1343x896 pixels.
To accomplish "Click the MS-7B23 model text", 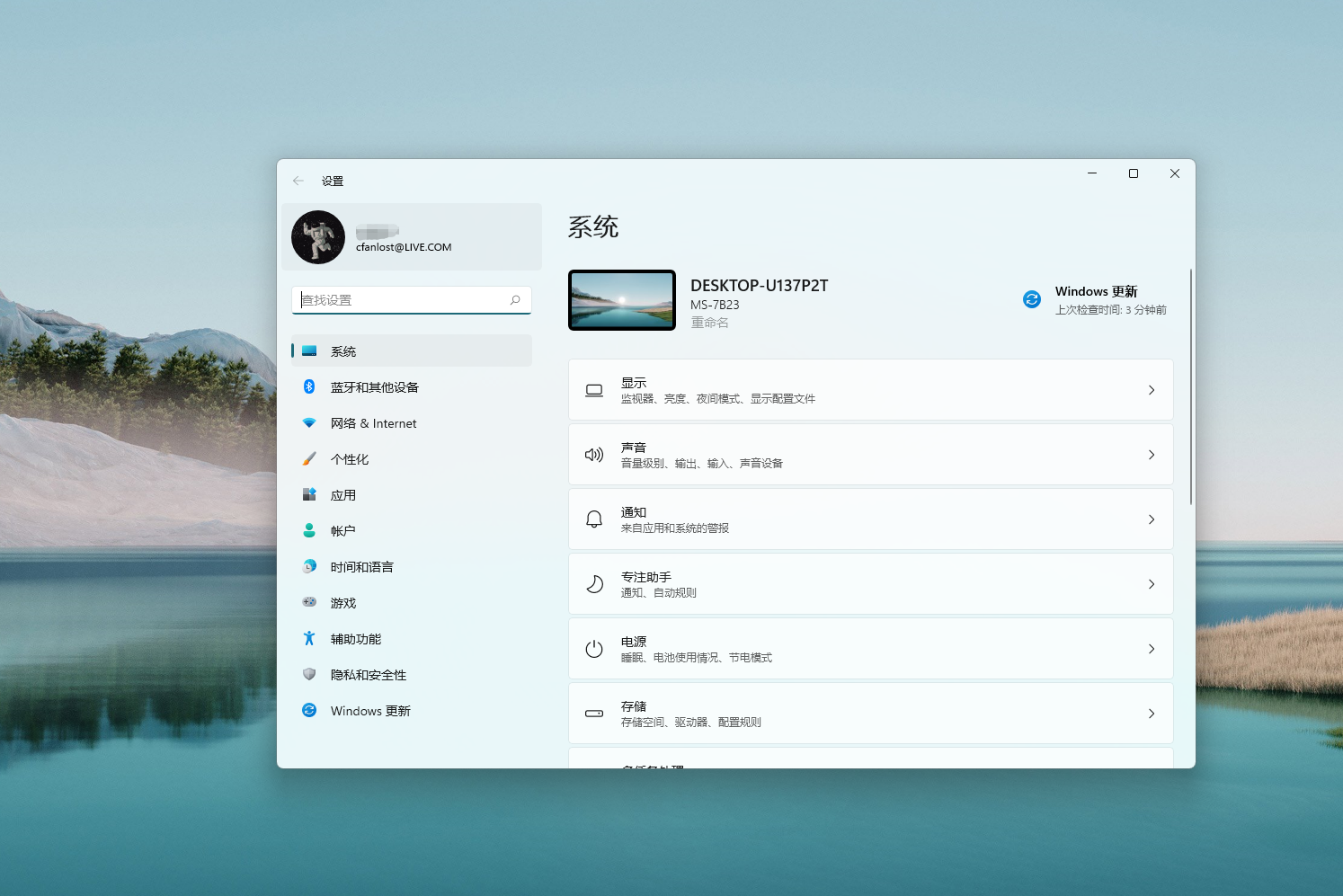I will (715, 305).
